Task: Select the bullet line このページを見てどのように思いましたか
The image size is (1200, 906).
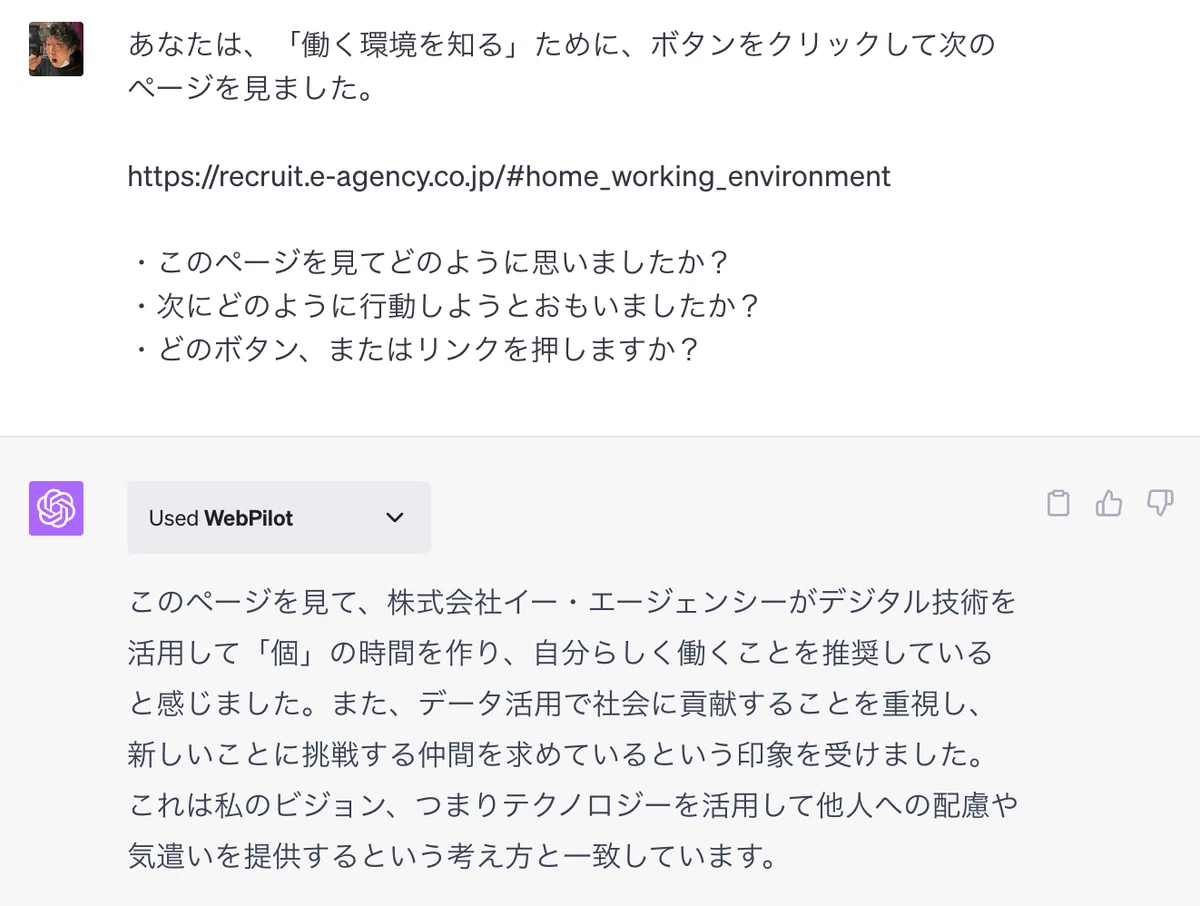Action: coord(429,263)
